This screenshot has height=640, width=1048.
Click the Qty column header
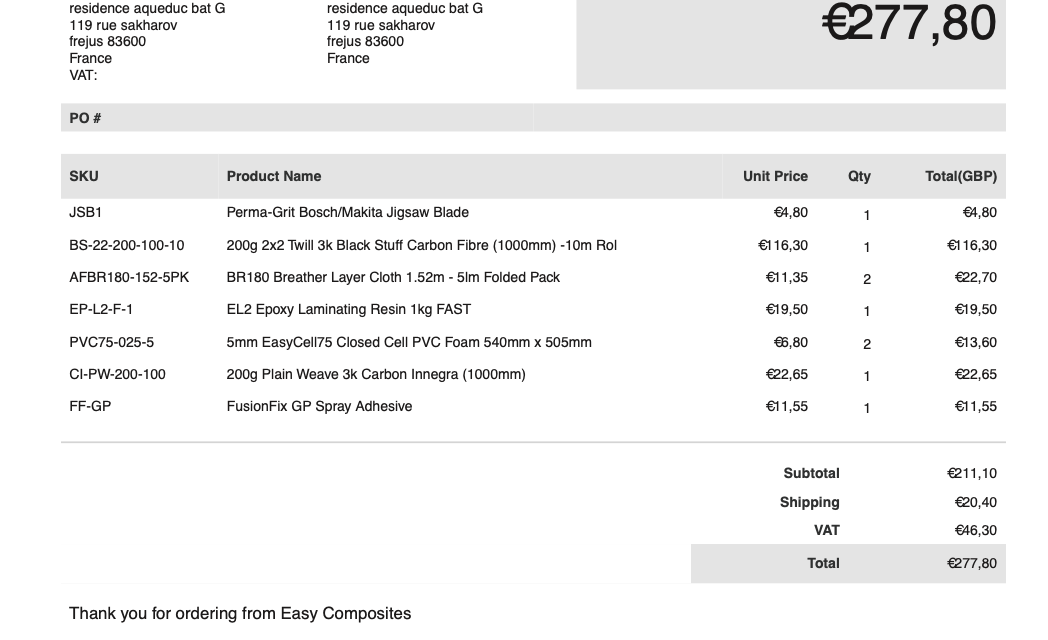coord(859,176)
